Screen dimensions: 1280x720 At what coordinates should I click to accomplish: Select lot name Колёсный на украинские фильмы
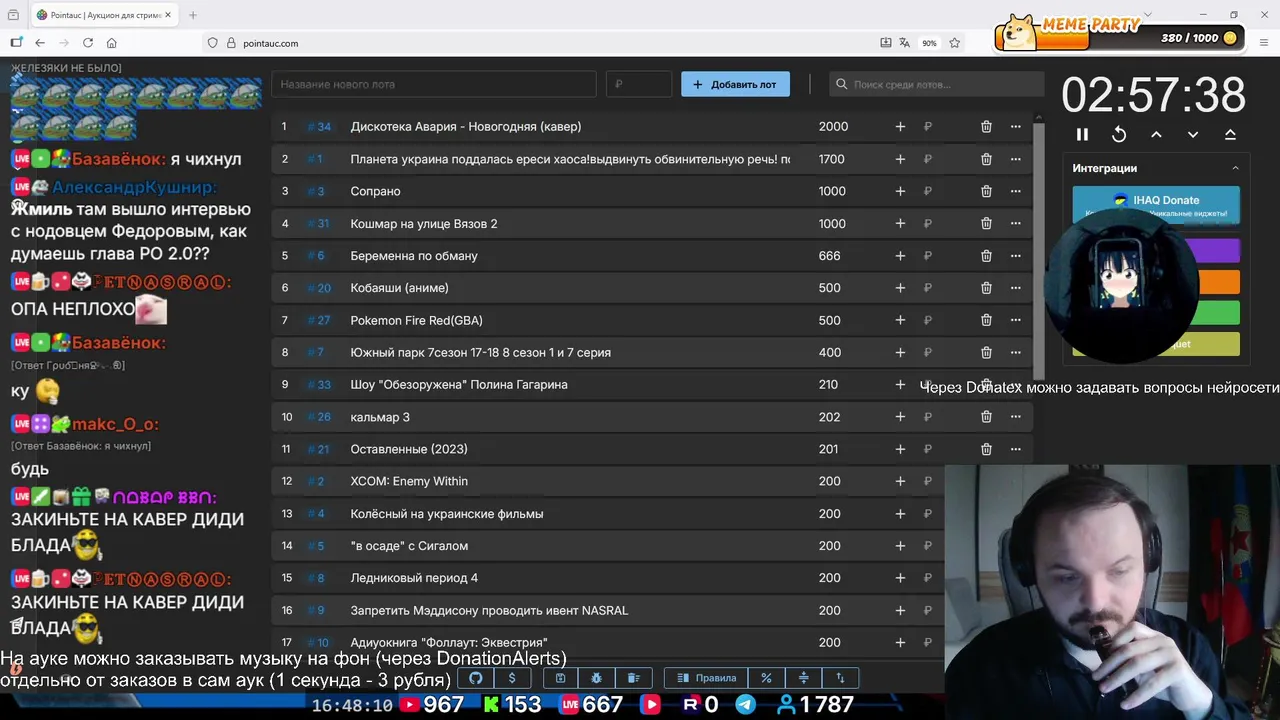[447, 514]
